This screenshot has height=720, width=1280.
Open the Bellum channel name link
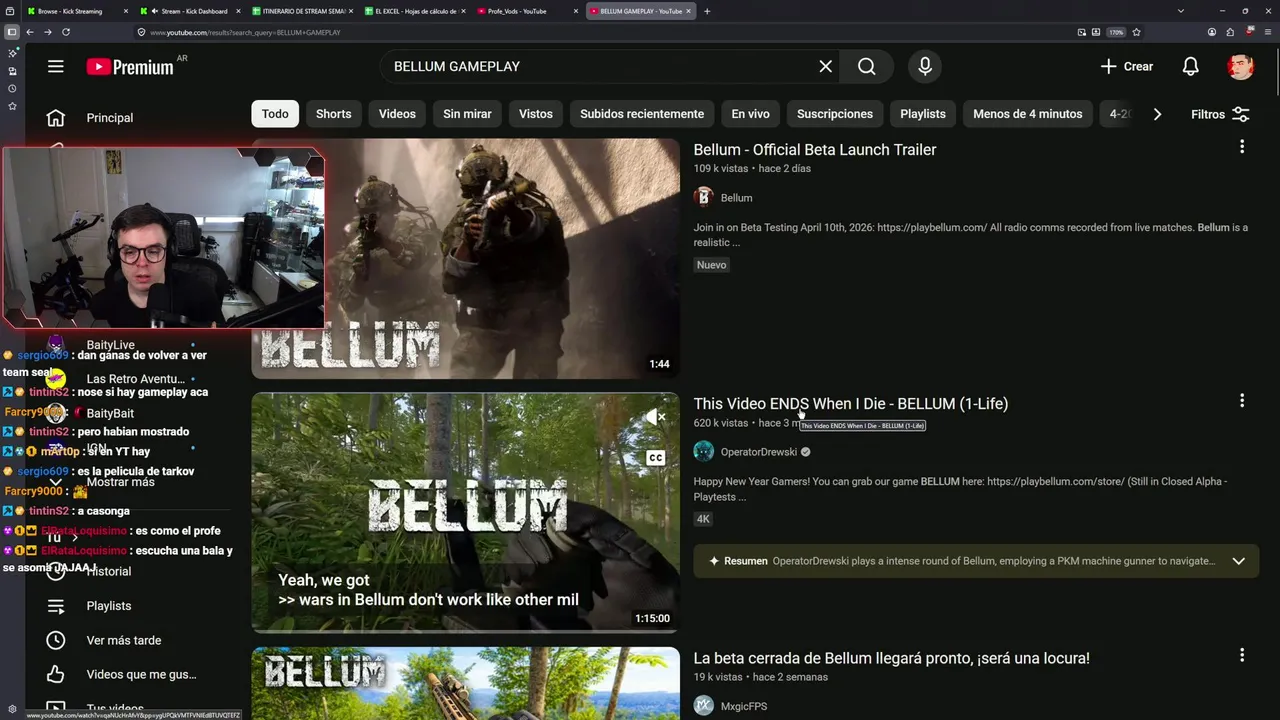[x=737, y=198]
